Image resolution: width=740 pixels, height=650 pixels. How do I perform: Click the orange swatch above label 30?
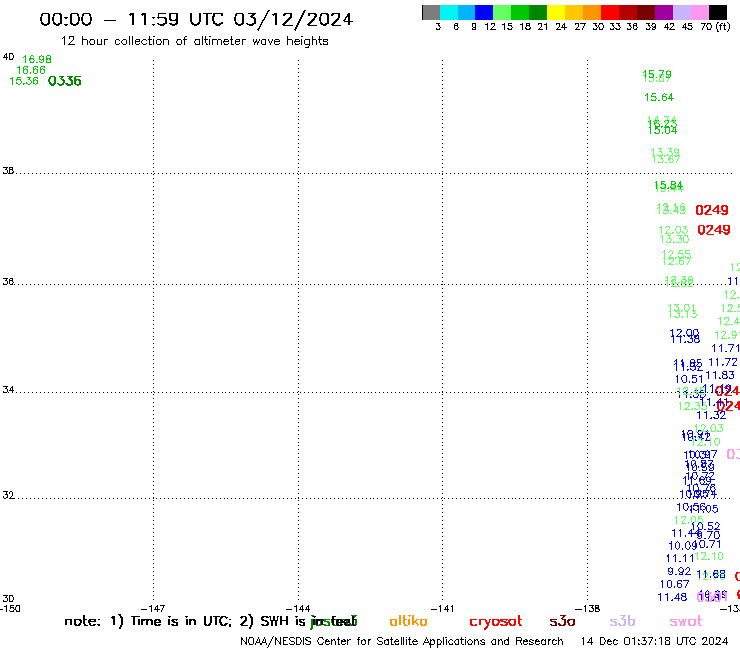tap(591, 12)
